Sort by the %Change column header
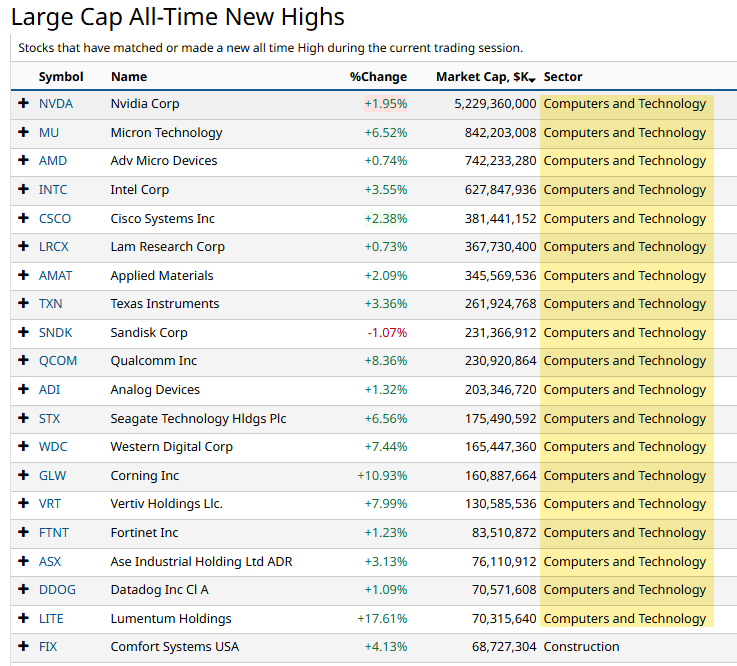Viewport: 737px width, 666px height. click(378, 77)
